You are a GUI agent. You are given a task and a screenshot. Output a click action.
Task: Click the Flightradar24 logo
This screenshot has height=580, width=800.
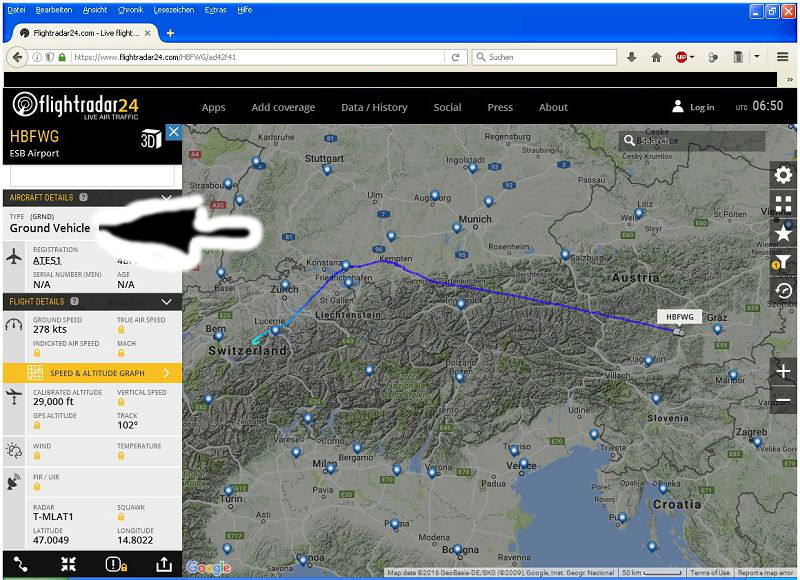76,106
